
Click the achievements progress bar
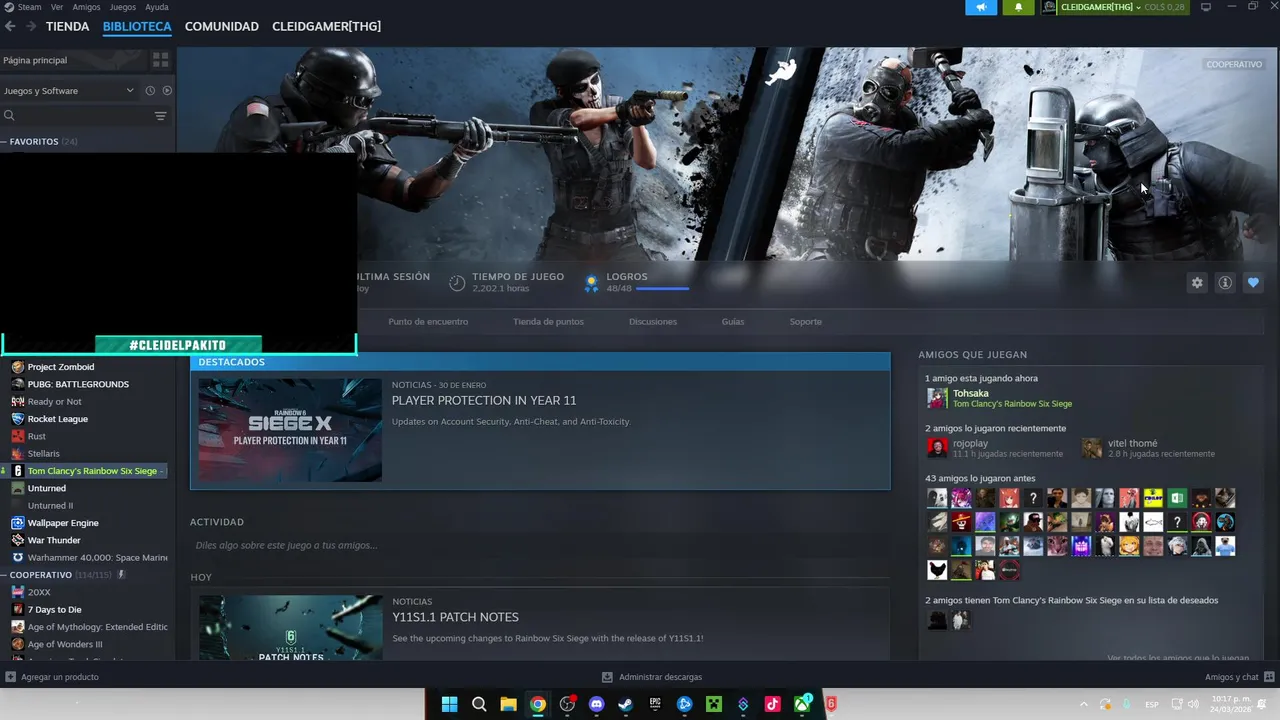click(x=662, y=289)
